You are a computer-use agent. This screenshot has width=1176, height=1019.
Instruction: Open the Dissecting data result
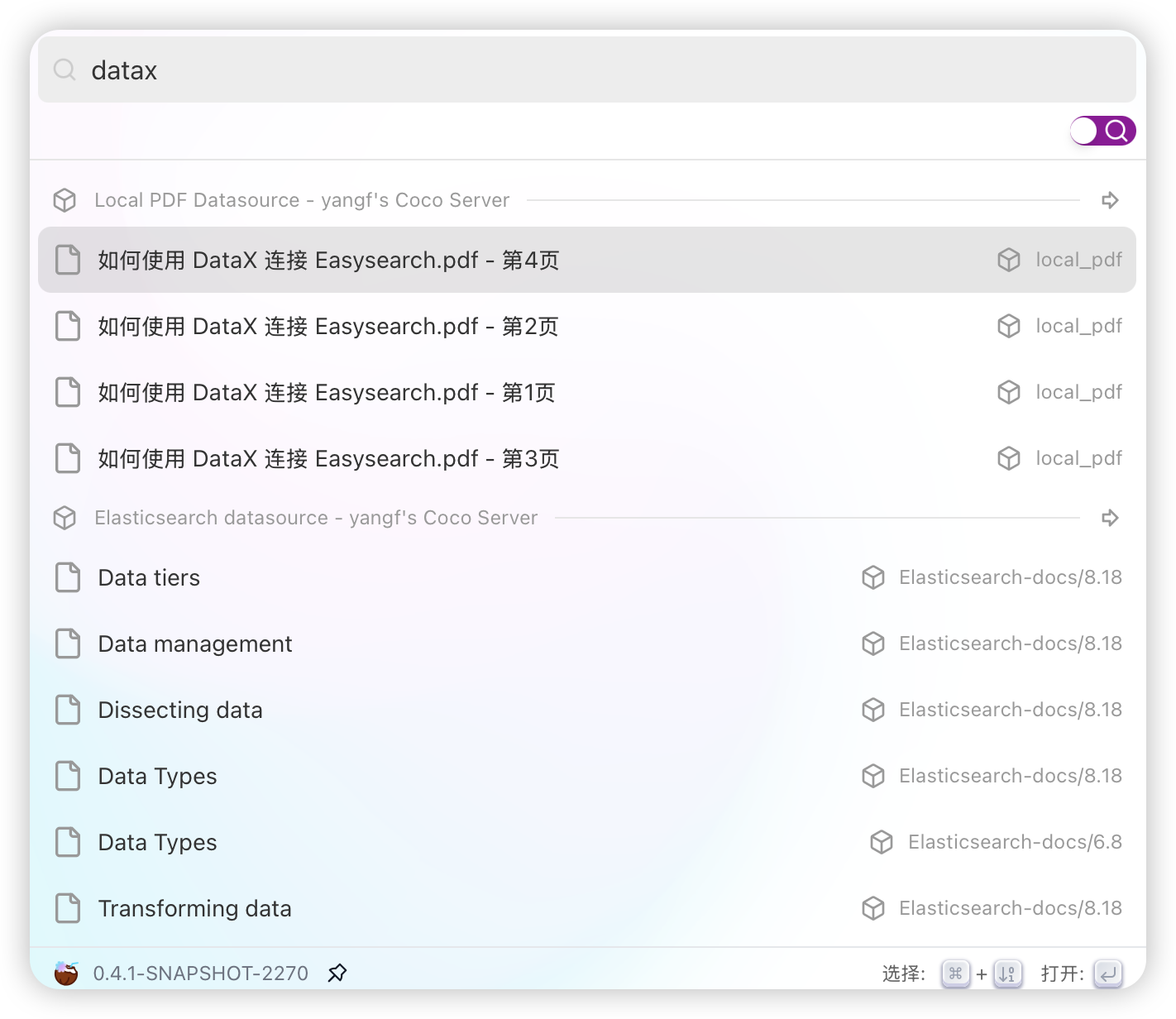(587, 710)
